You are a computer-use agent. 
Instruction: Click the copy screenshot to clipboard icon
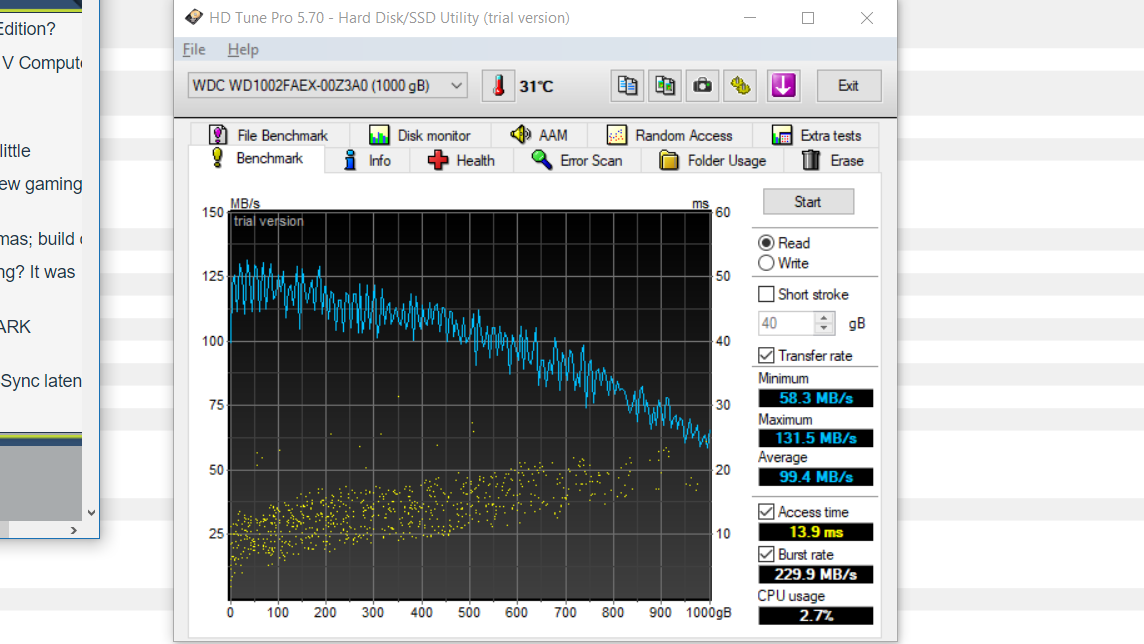[x=665, y=86]
